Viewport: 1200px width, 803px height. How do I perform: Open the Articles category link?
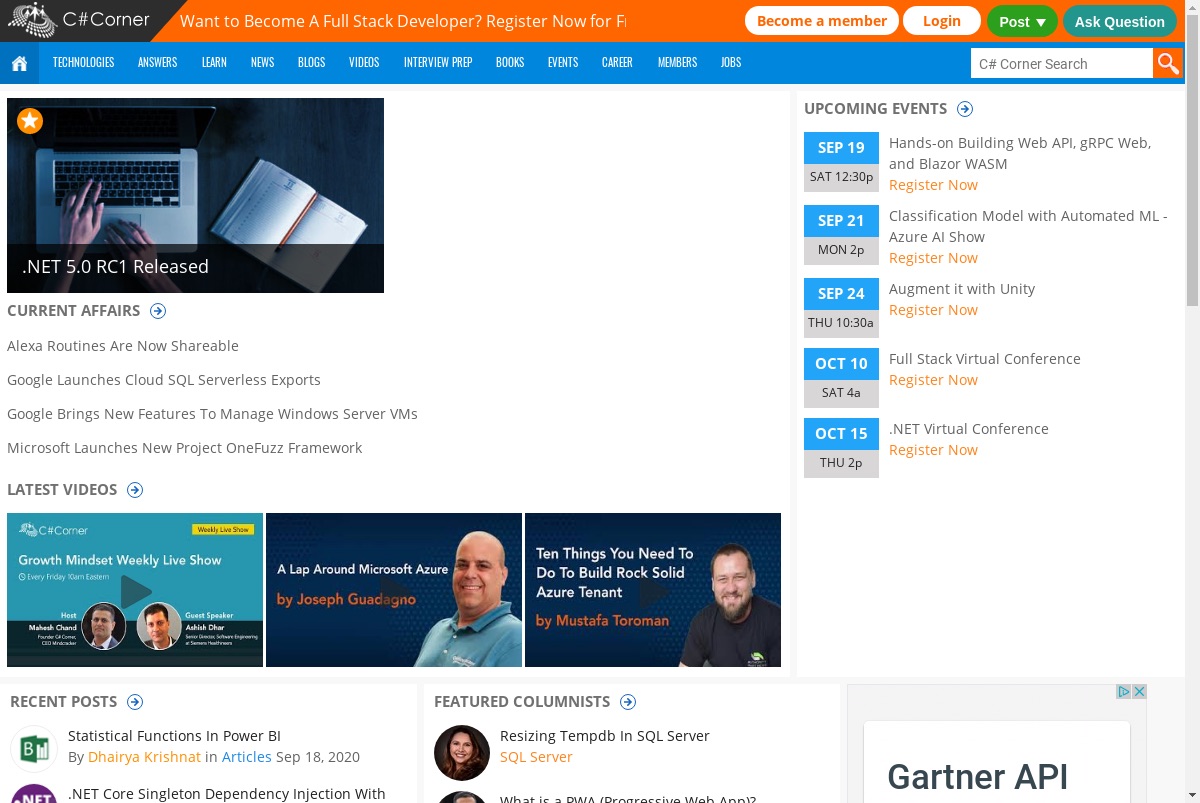tap(246, 757)
